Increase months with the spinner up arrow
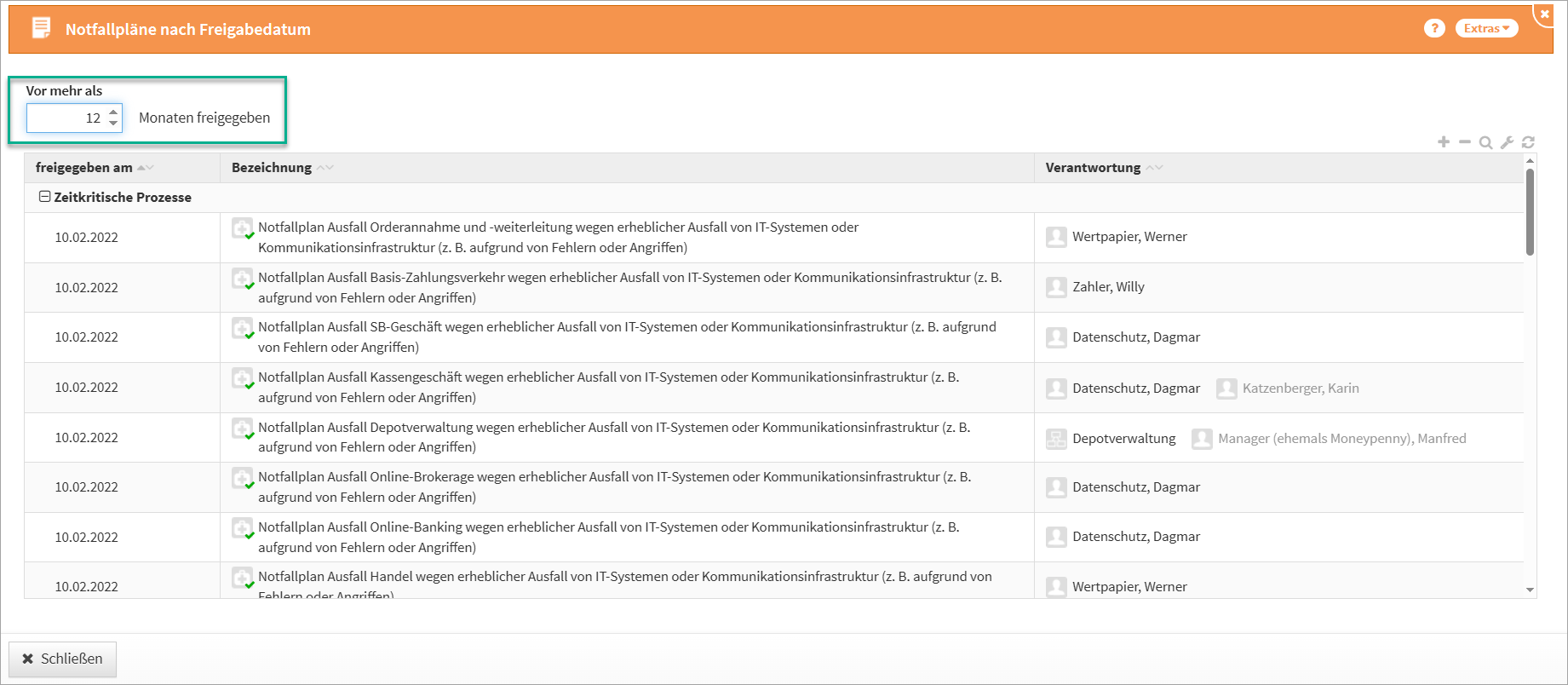 pyautogui.click(x=113, y=112)
